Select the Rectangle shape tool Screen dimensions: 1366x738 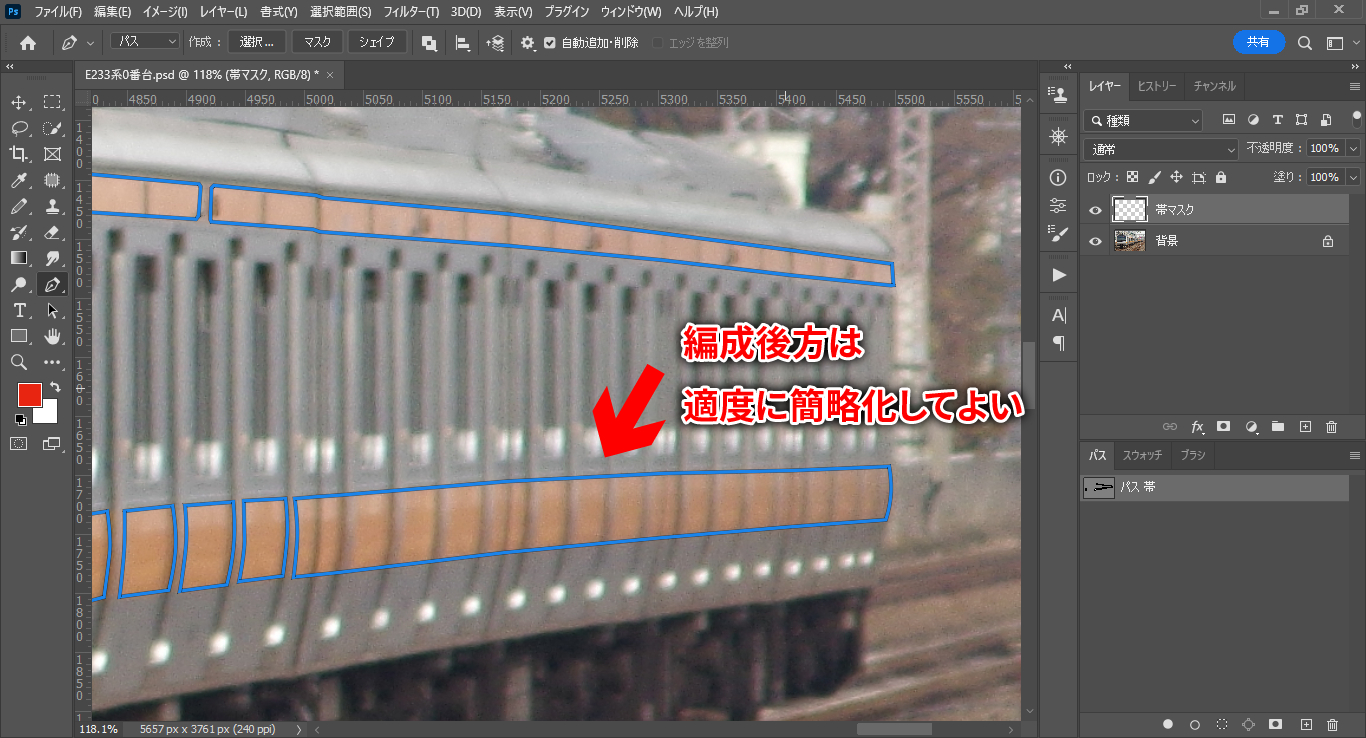19,336
